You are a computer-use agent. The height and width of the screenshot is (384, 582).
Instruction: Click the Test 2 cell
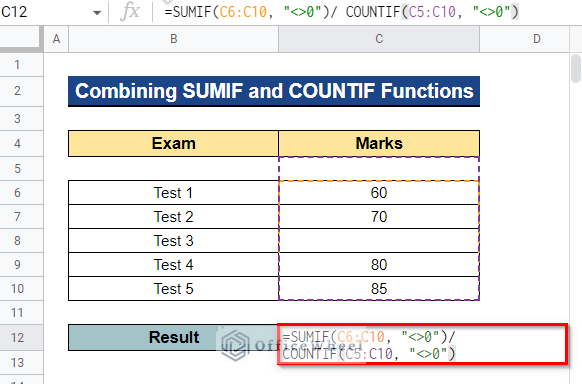click(x=173, y=217)
